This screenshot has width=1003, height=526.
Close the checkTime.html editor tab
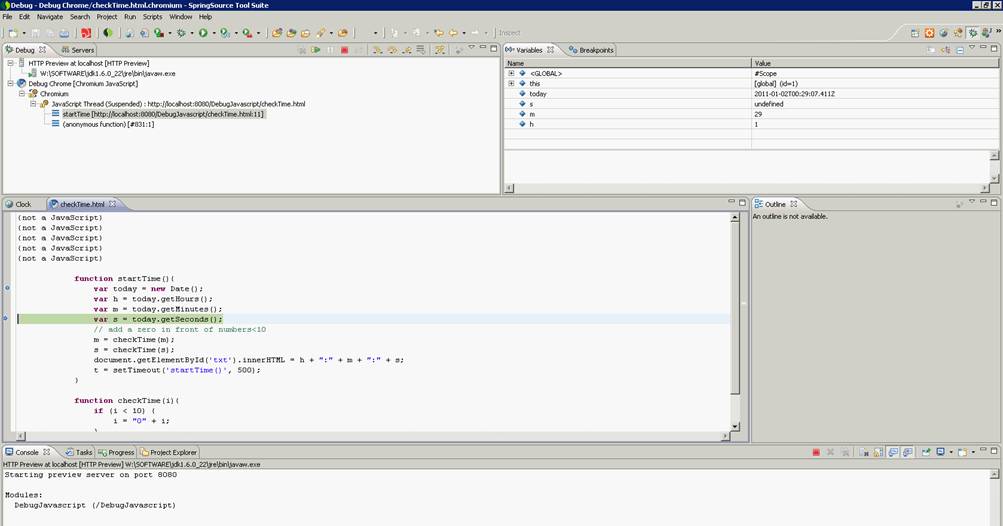click(113, 204)
